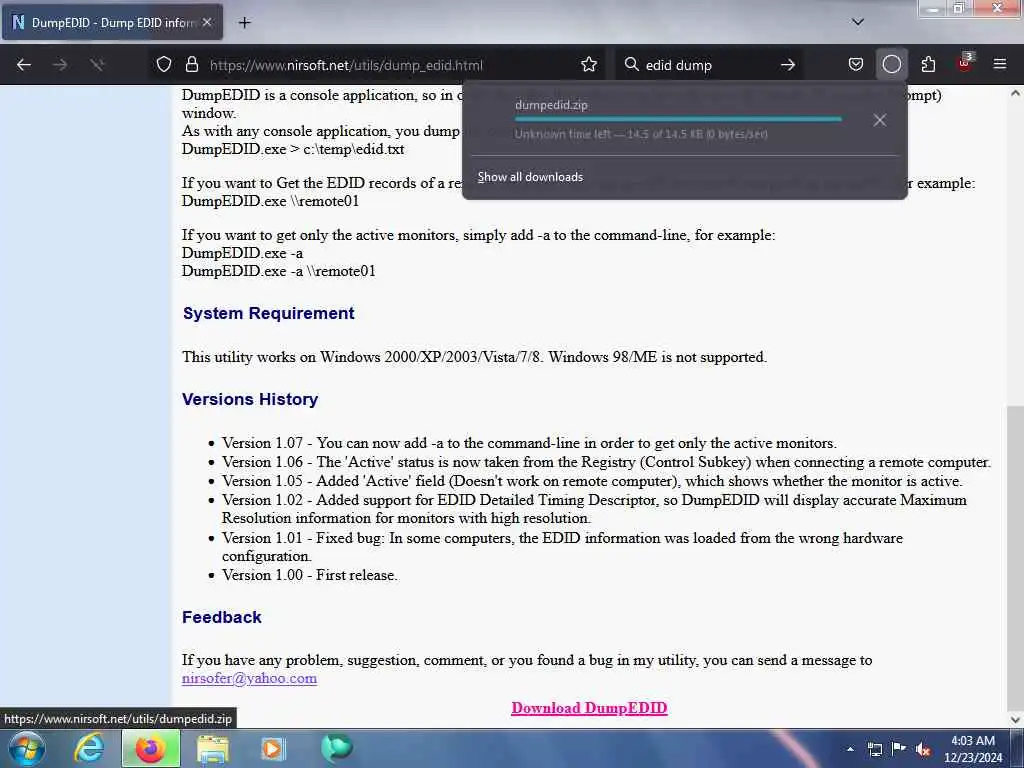The width and height of the screenshot is (1024, 768).
Task: Open Windows Explorer from taskbar
Action: pos(212,748)
